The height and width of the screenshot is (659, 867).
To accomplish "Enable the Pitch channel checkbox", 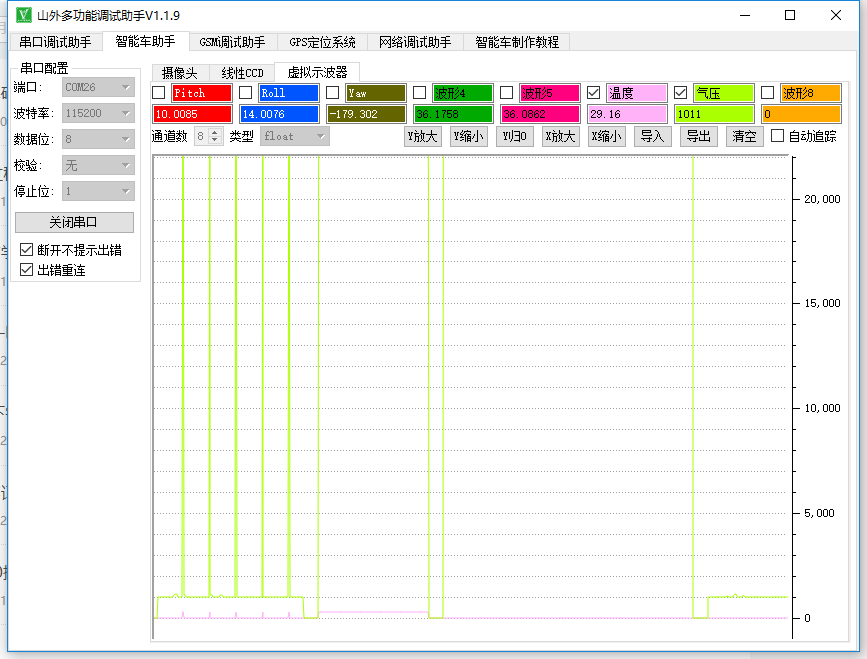I will click(159, 93).
